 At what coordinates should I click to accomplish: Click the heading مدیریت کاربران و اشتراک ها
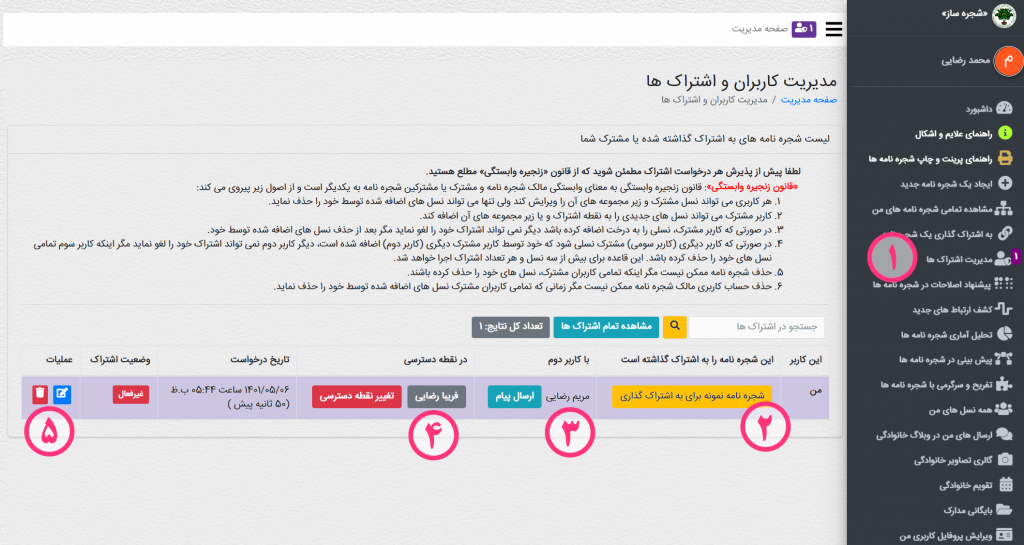point(741,81)
